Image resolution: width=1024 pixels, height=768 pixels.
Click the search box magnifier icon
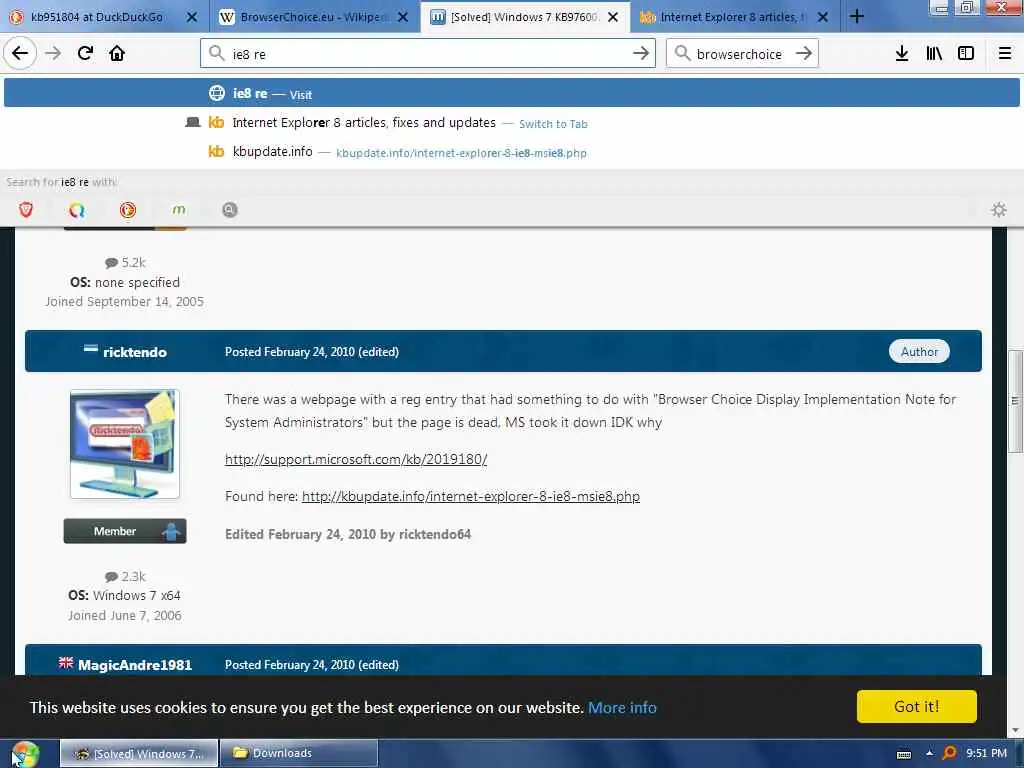pyautogui.click(x=682, y=54)
